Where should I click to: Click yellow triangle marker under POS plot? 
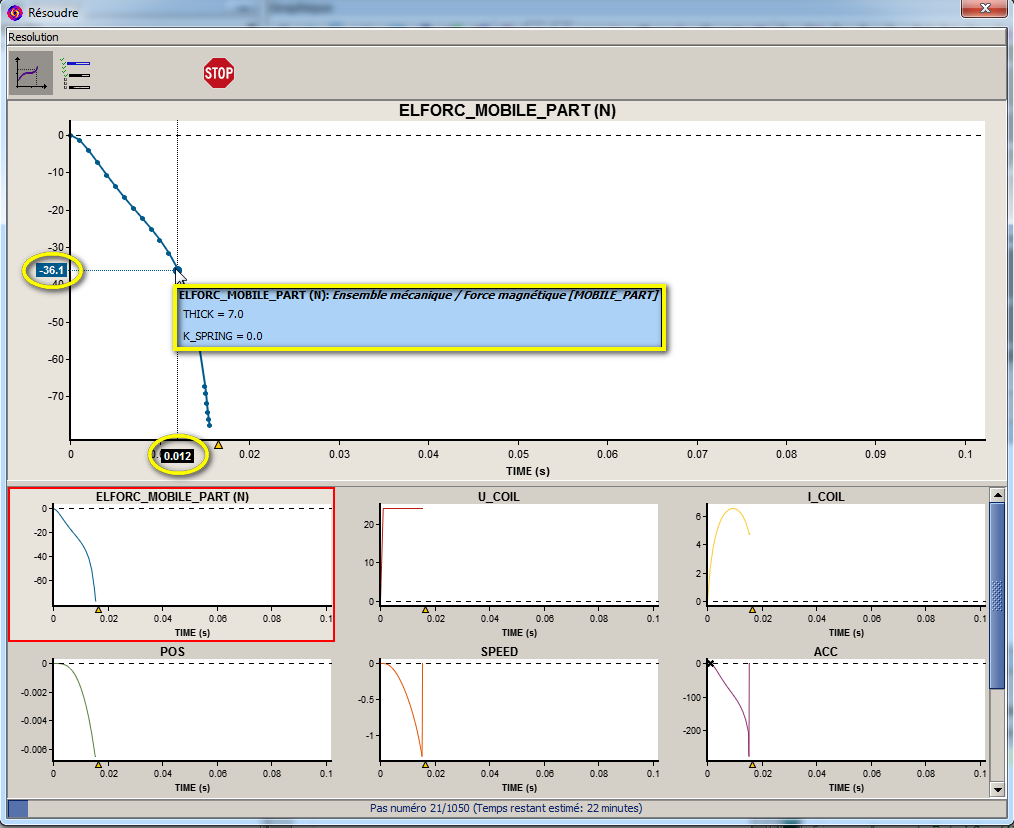[x=98, y=764]
